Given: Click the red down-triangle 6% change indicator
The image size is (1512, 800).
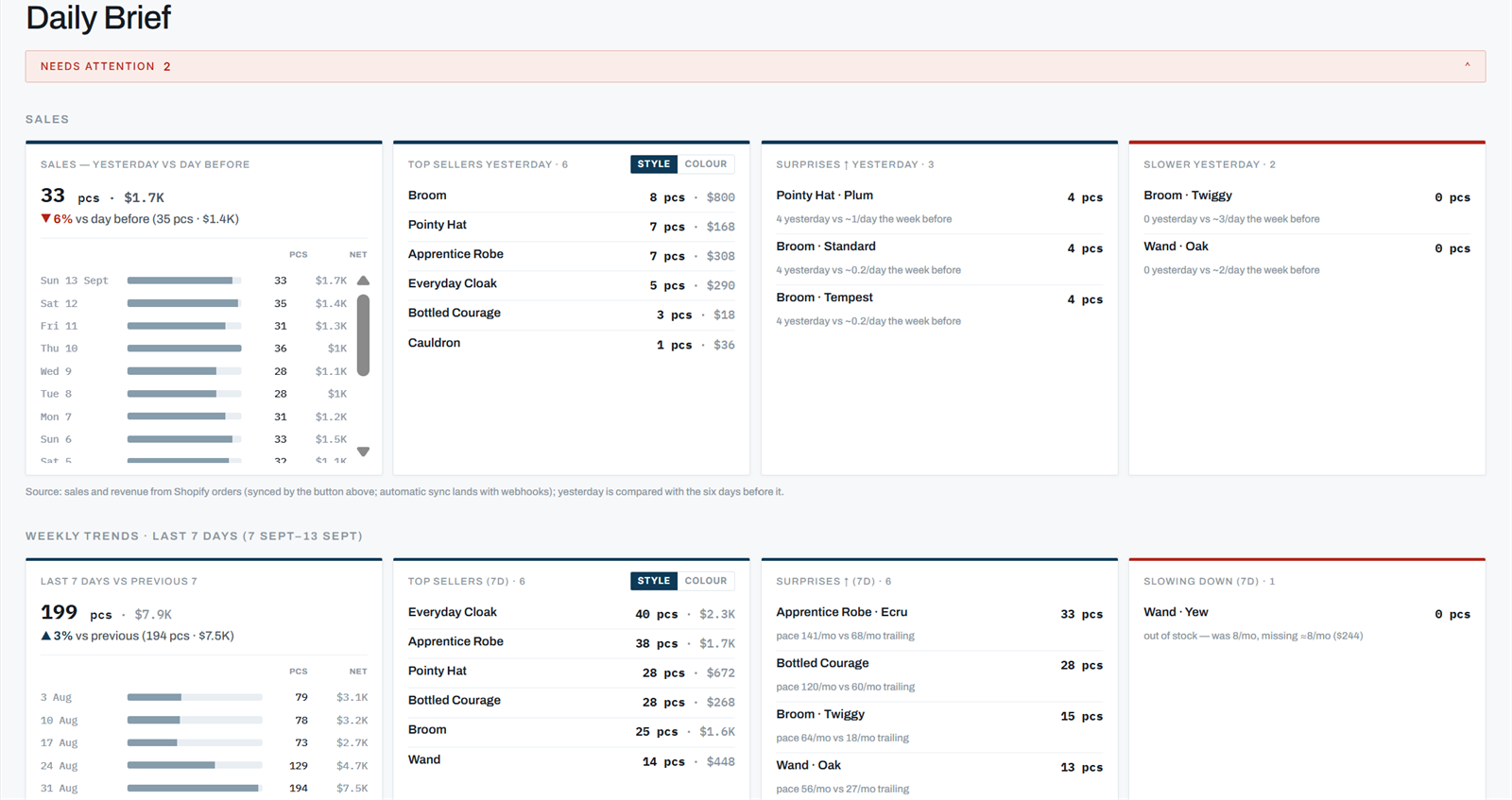Looking at the screenshot, I should 56,219.
